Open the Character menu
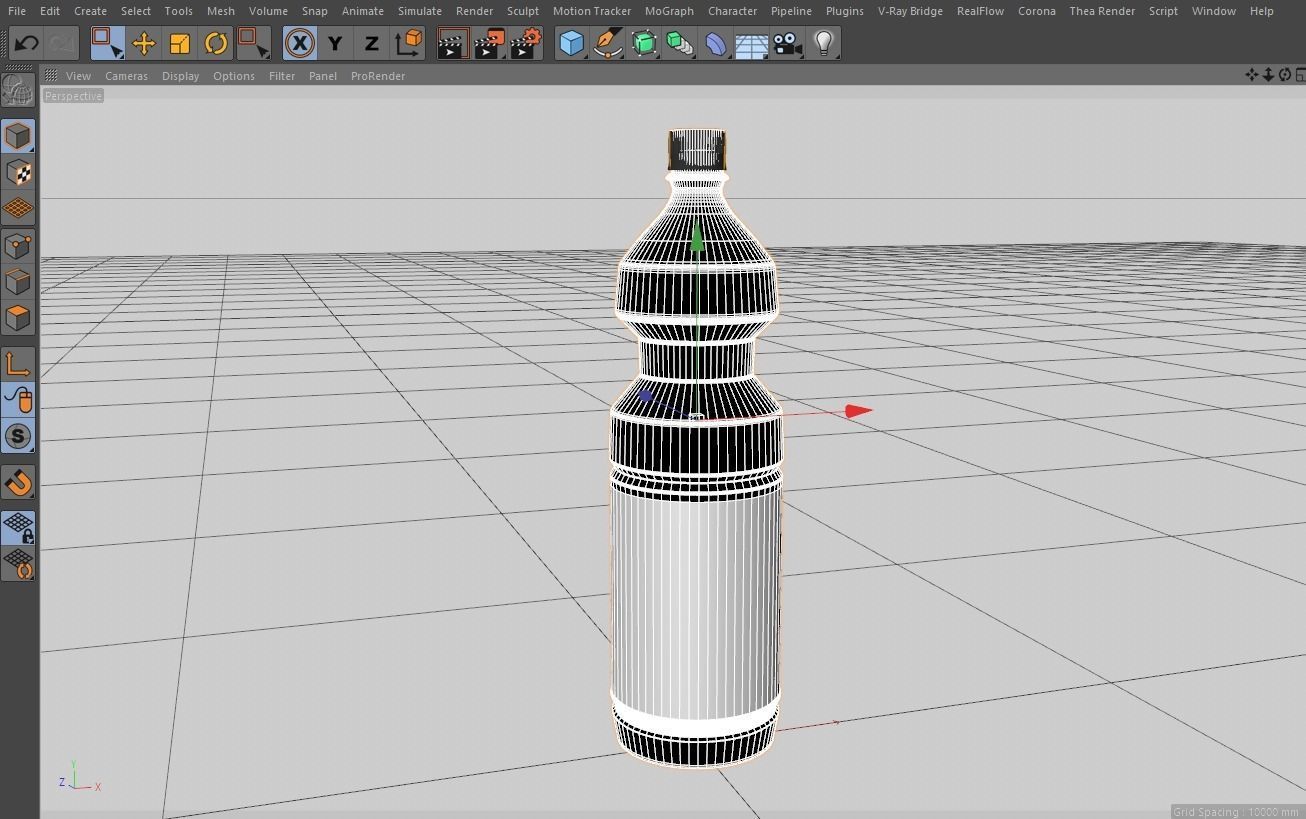 733,11
